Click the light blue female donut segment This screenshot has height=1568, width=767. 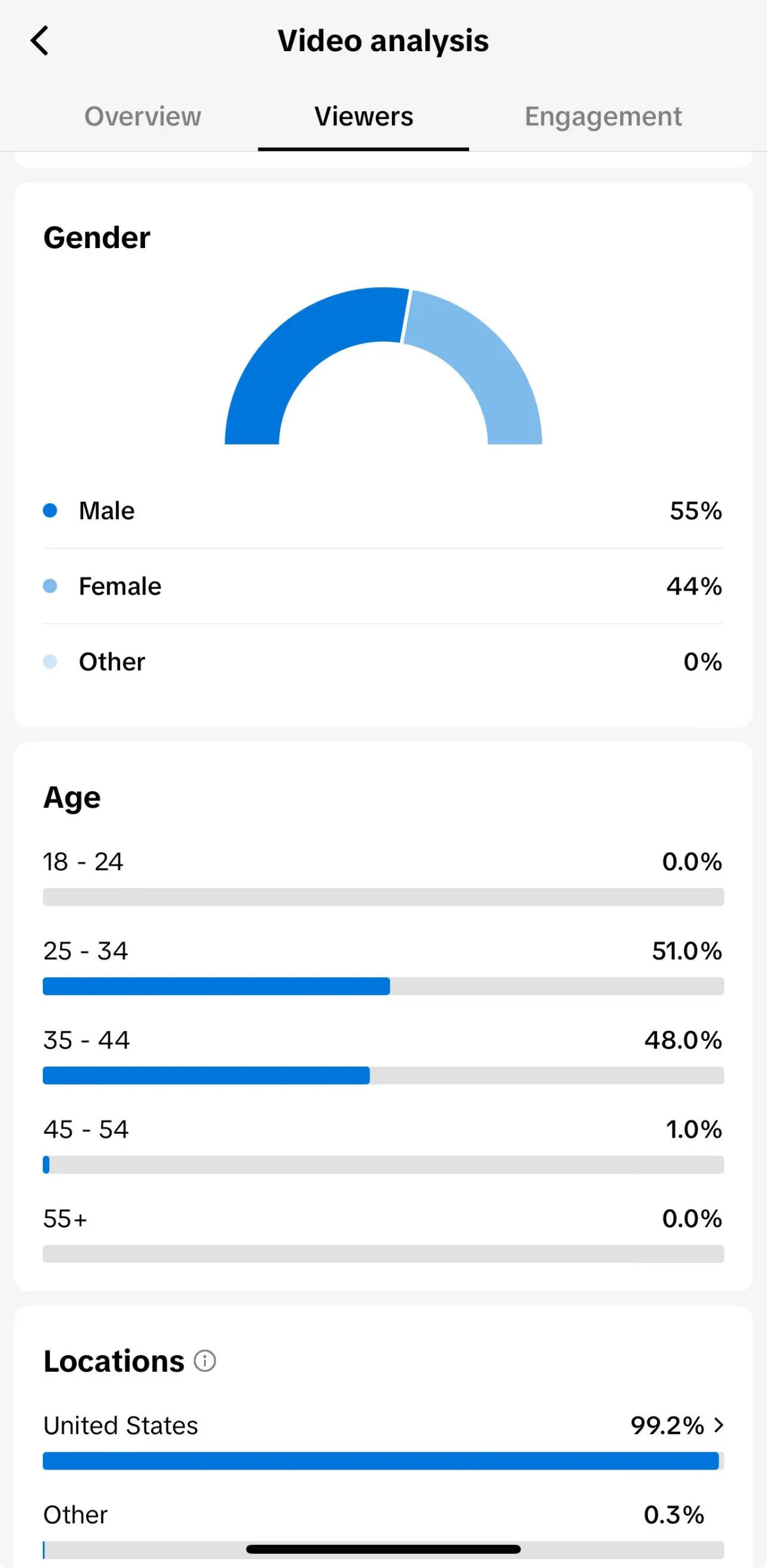pyautogui.click(x=486, y=358)
